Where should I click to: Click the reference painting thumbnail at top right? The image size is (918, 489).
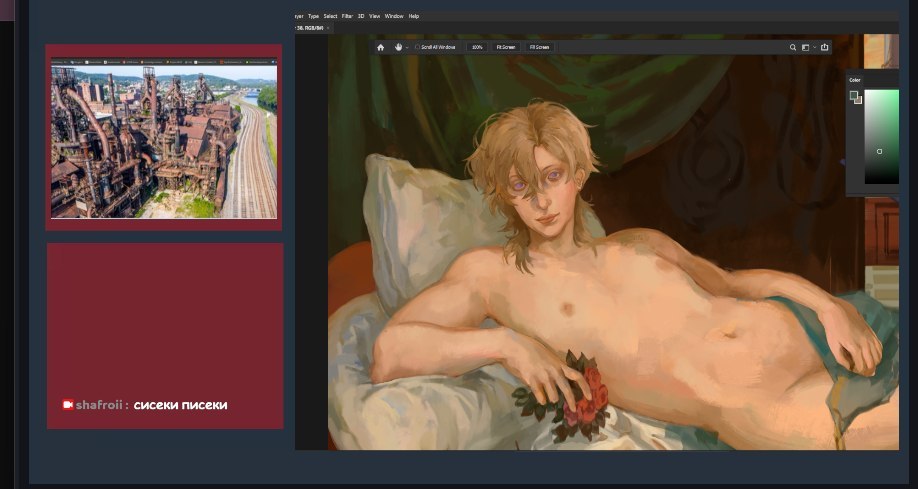881,52
